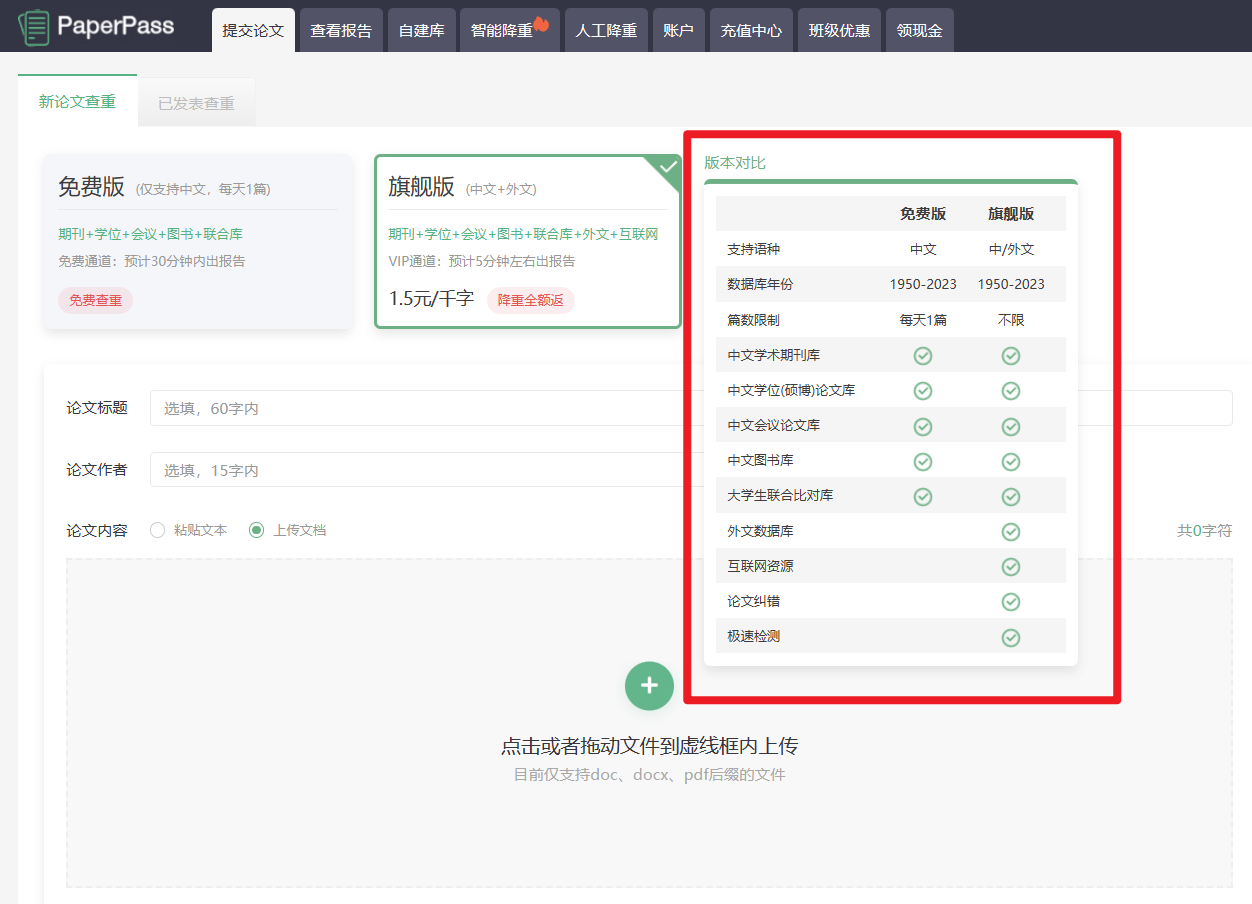Open the 领现金 tab
1252x904 pixels.
click(x=920, y=30)
